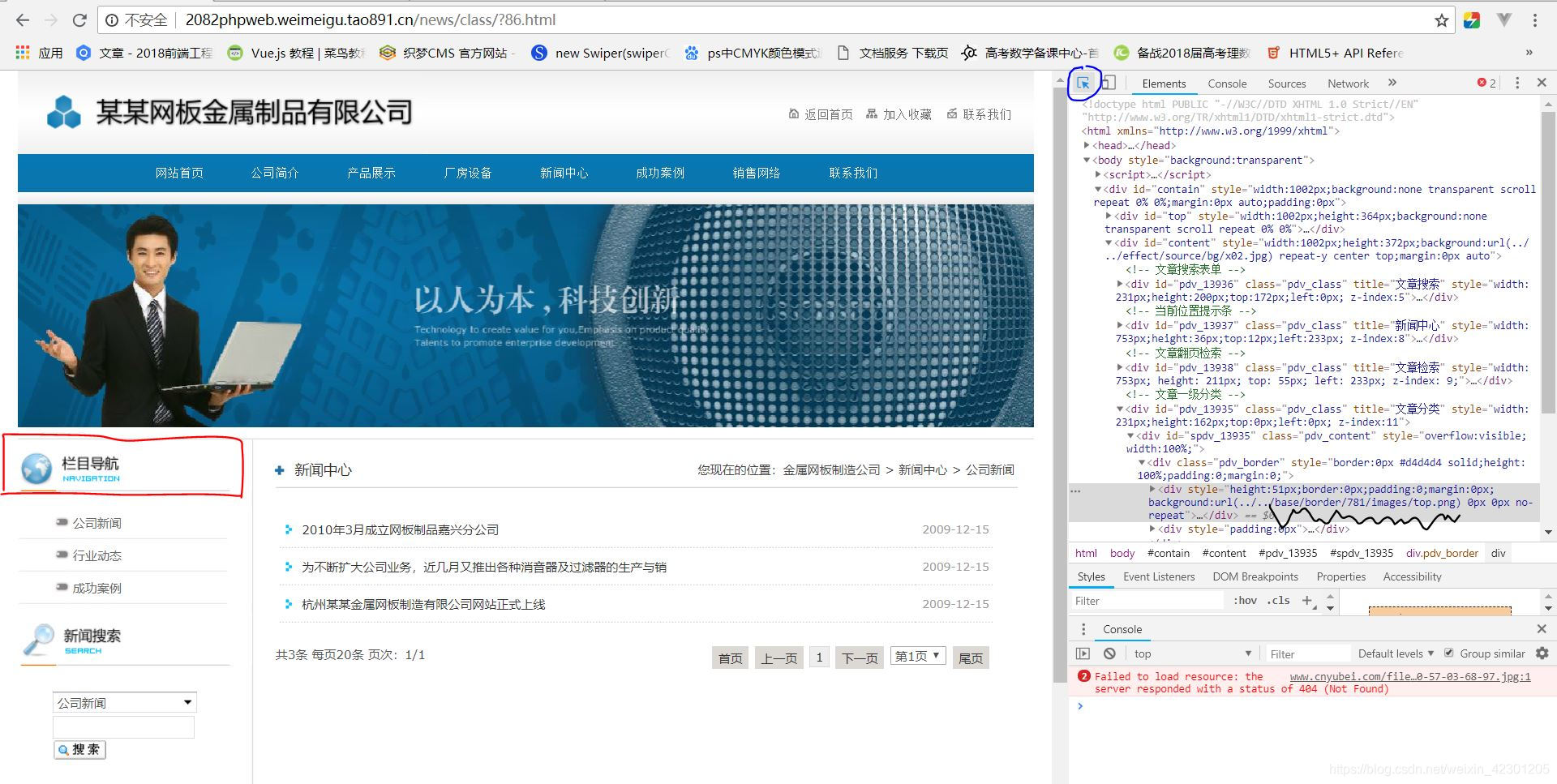Clear the console with the ban icon

[1109, 653]
